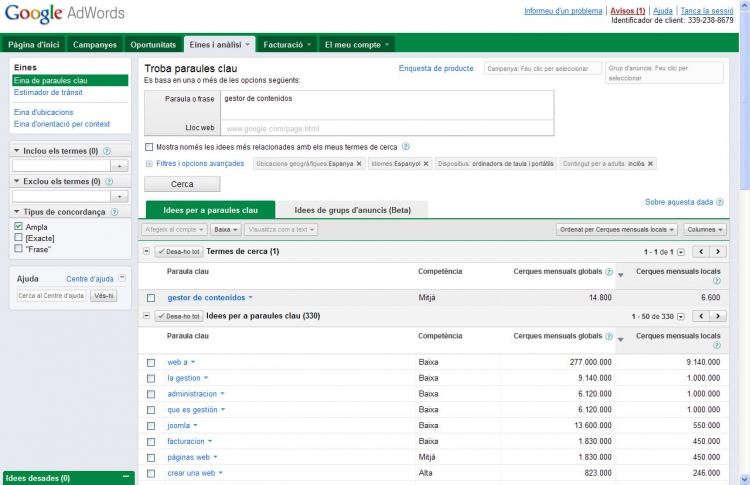Image resolution: width=750 pixels, height=485 pixels.
Task: Open the Pàgina d'inici tab
Action: (33, 44)
